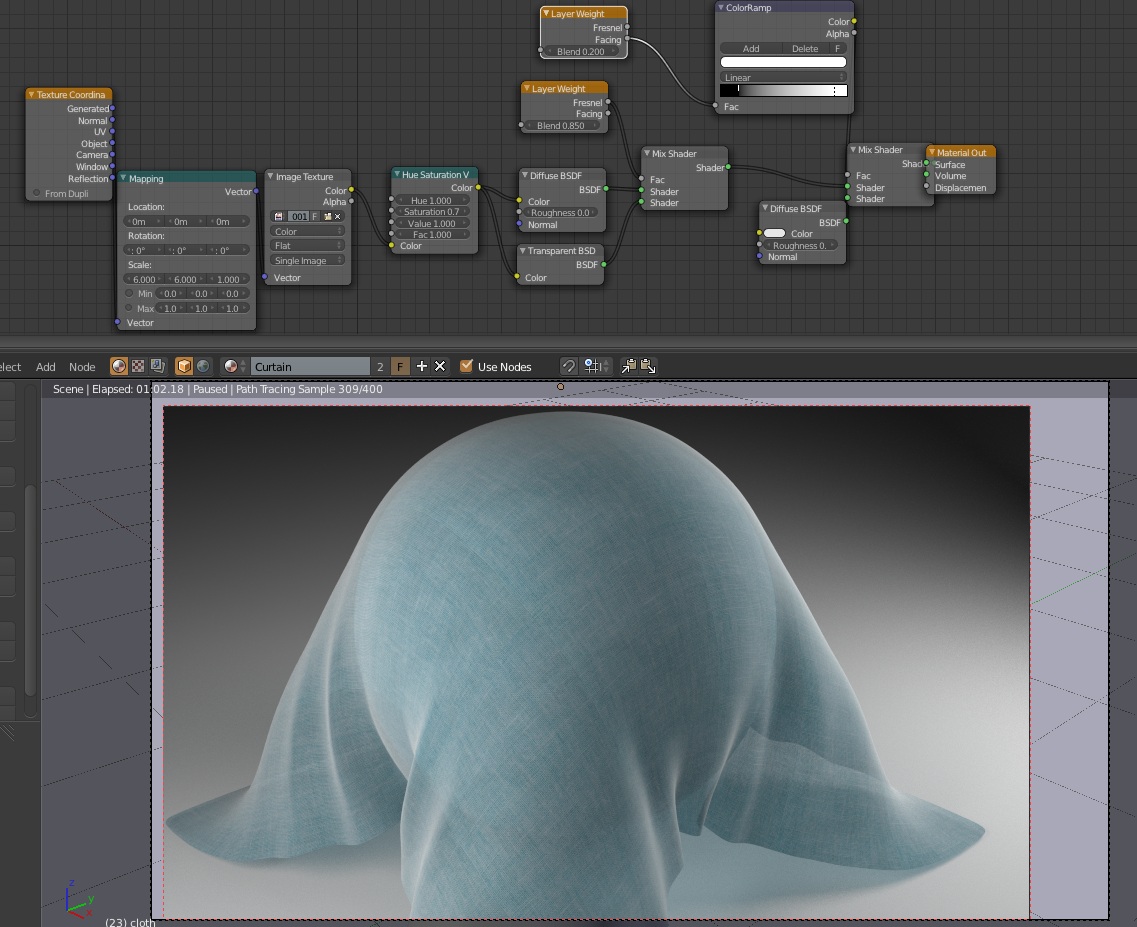Open the Node menu in node editor
1137x927 pixels.
[x=82, y=367]
